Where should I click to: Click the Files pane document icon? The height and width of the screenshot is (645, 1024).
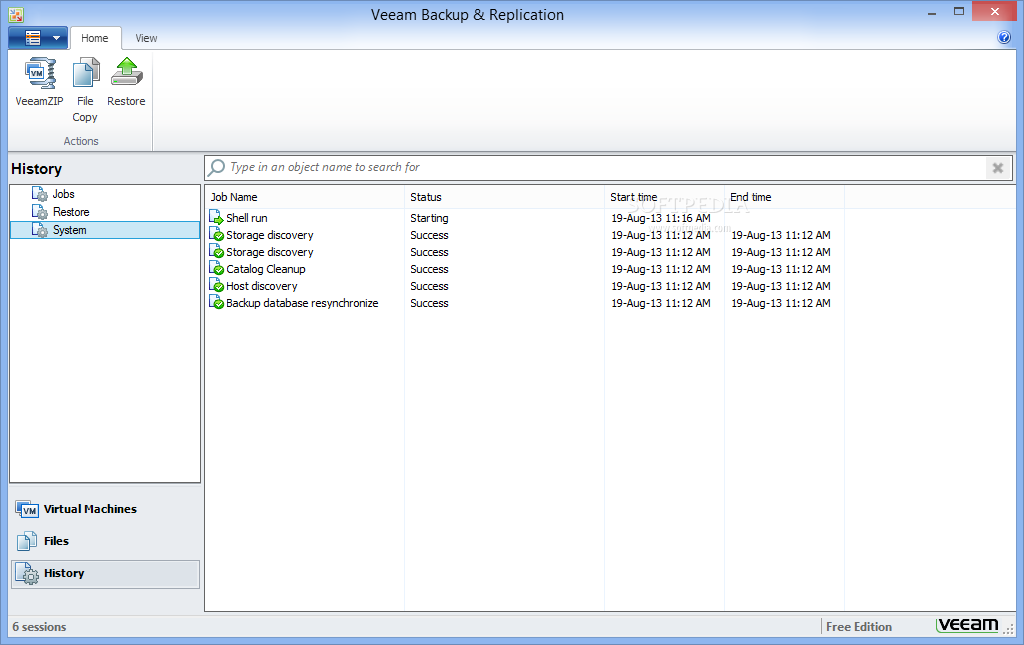tap(27, 541)
